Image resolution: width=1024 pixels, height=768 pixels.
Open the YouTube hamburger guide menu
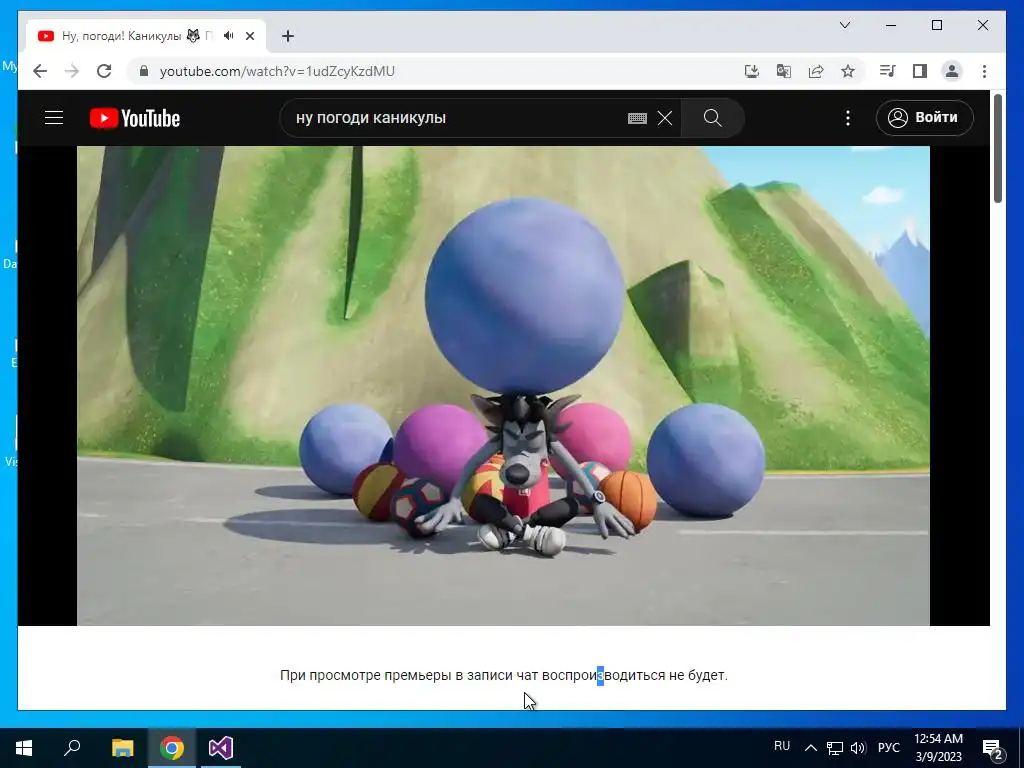pos(54,118)
